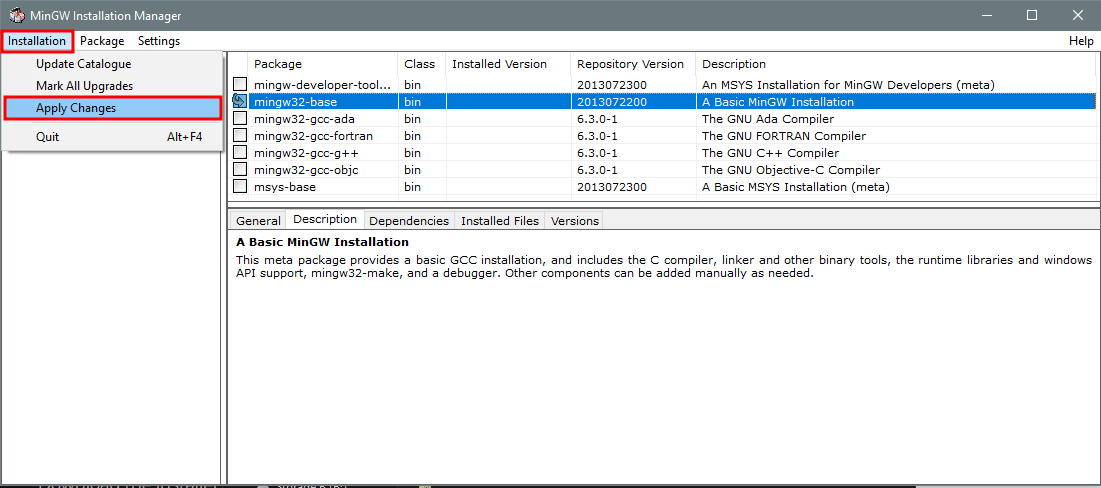Click repository version 2013072200 cell

coord(612,102)
